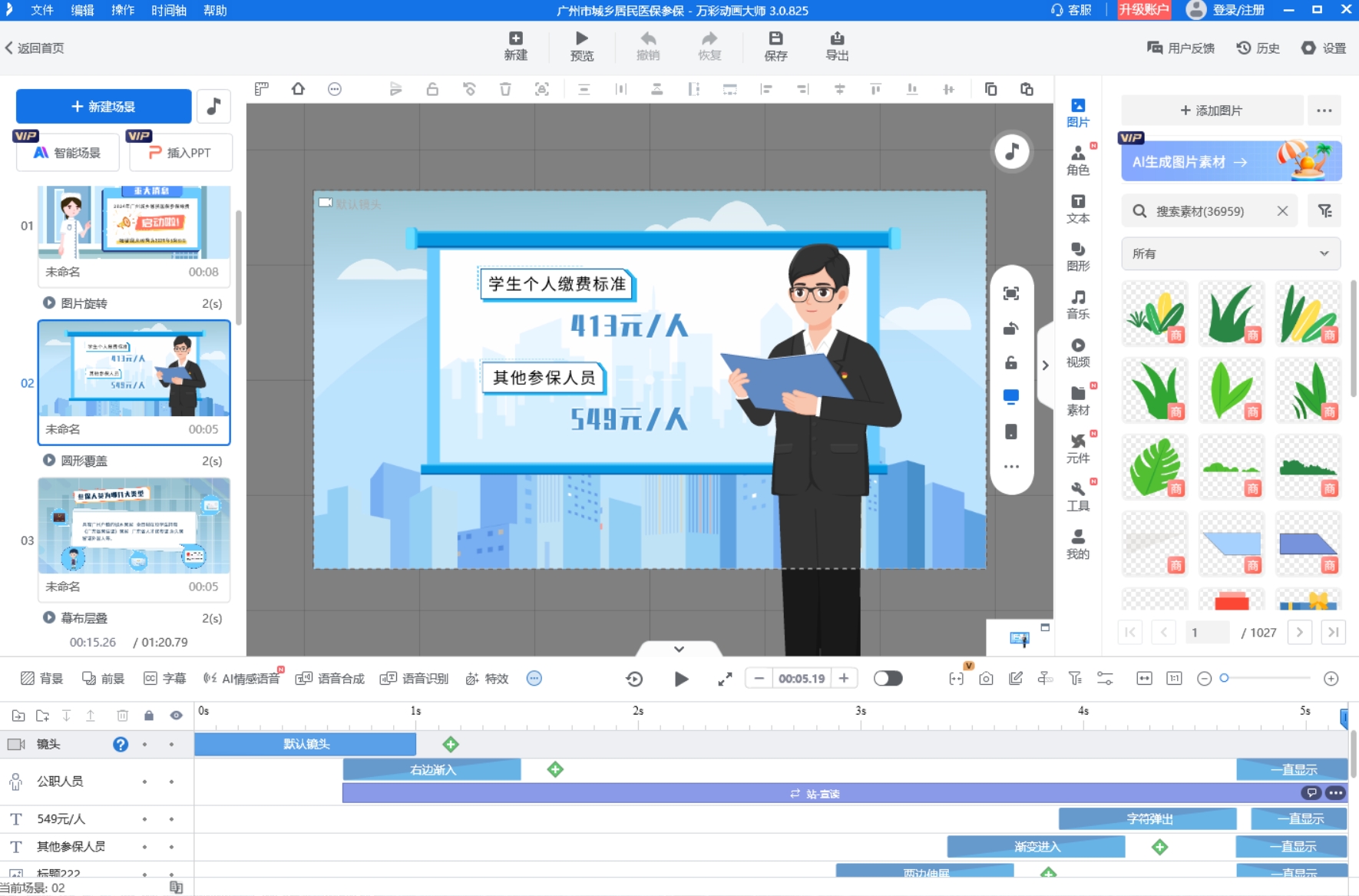1359x896 pixels.
Task: Select the Music (音乐) sidebar icon
Action: tap(1077, 304)
